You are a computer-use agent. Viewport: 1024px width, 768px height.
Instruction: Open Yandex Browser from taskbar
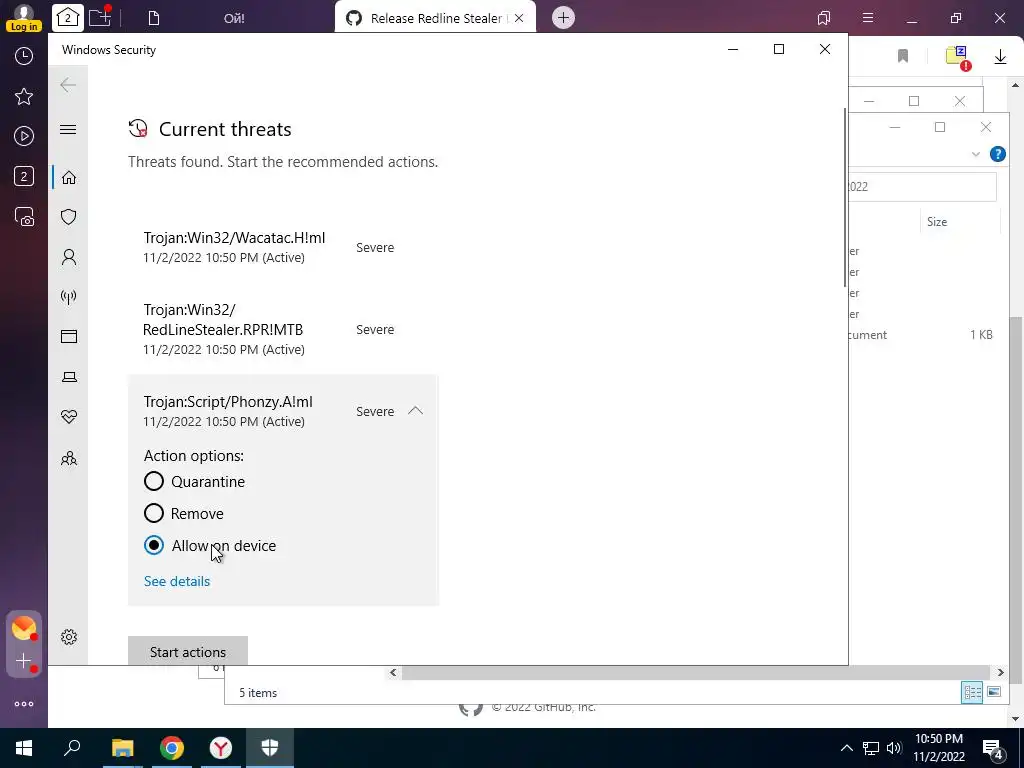221,748
